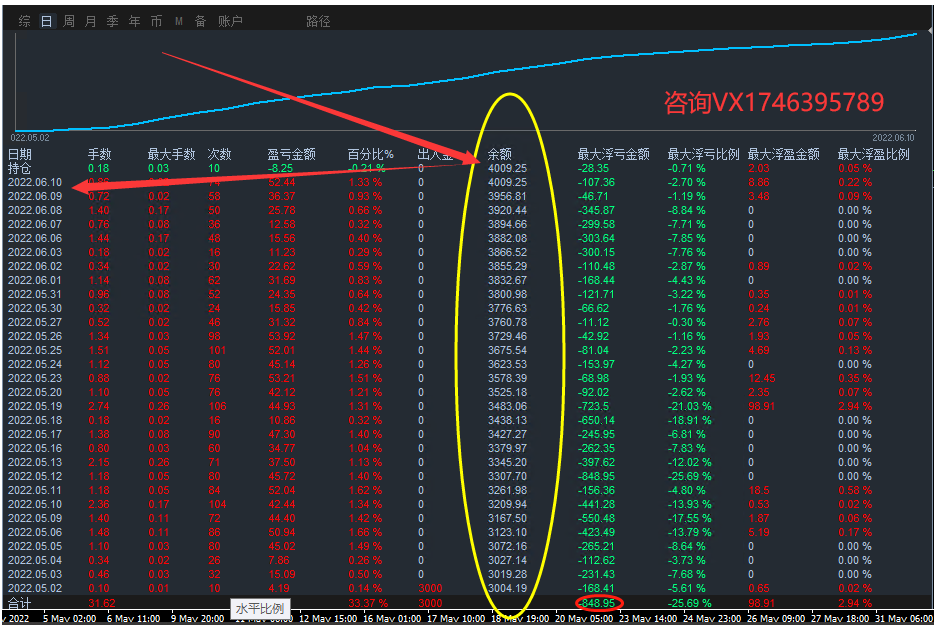Click the 最大手数 column header
938x625 pixels.
[172, 154]
